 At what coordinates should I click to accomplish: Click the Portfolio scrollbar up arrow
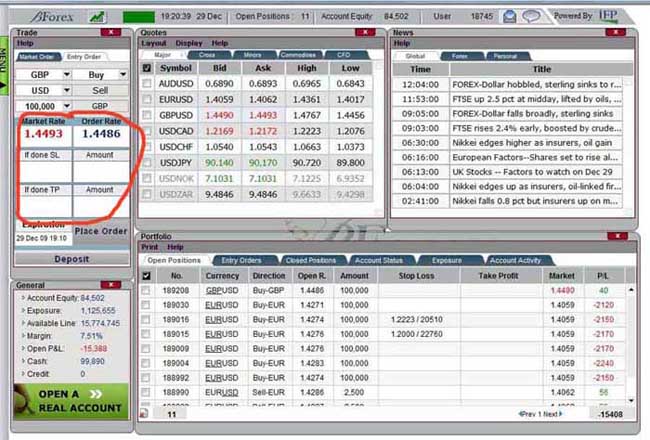point(631,290)
